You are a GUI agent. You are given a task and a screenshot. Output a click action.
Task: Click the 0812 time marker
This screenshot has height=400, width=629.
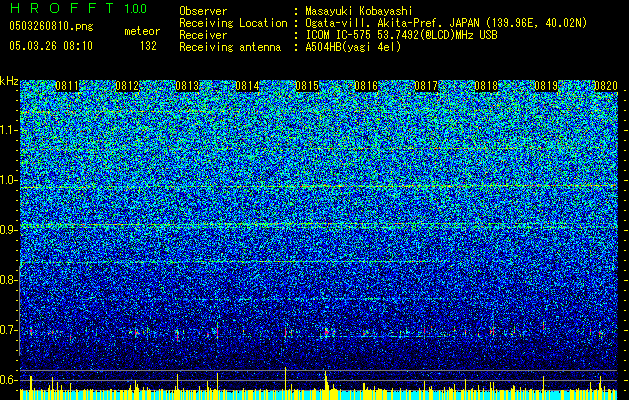click(x=127, y=86)
